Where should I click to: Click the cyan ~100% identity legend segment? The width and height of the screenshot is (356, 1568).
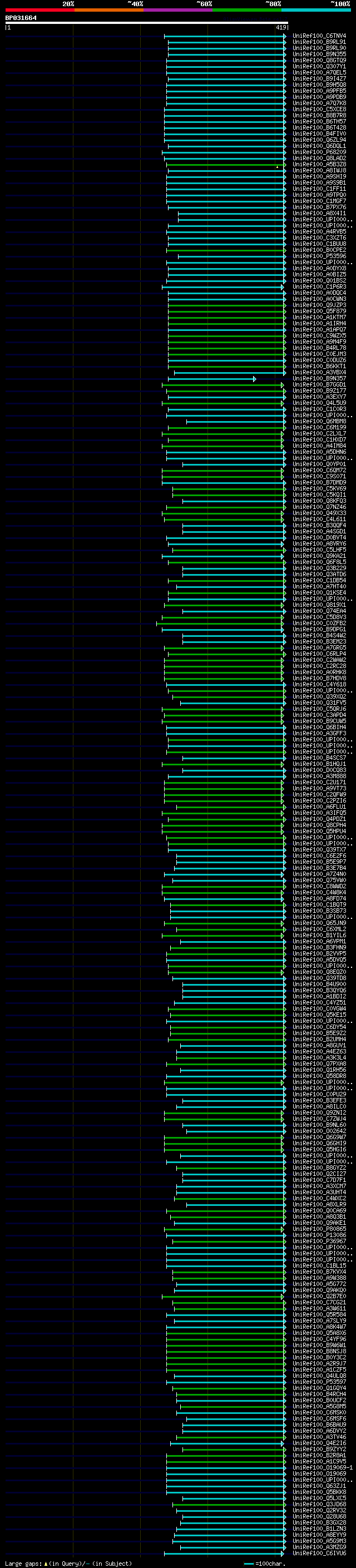coord(316,10)
